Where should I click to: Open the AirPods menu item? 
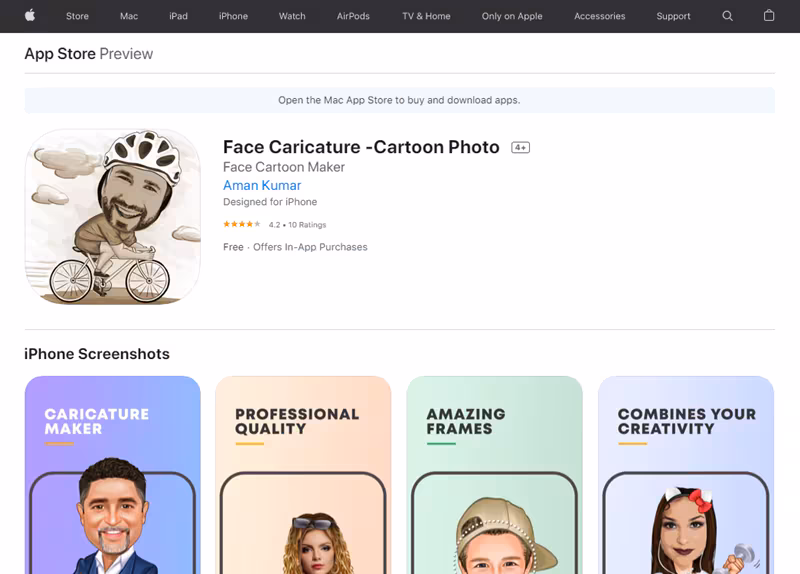tap(353, 16)
